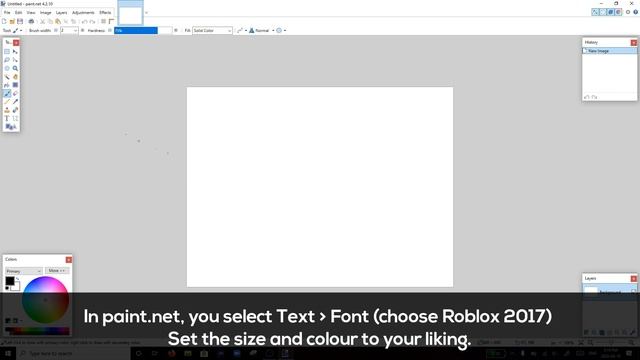The width and height of the screenshot is (640, 360).
Task: Select the Move Selection tool
Action: [x=15, y=60]
